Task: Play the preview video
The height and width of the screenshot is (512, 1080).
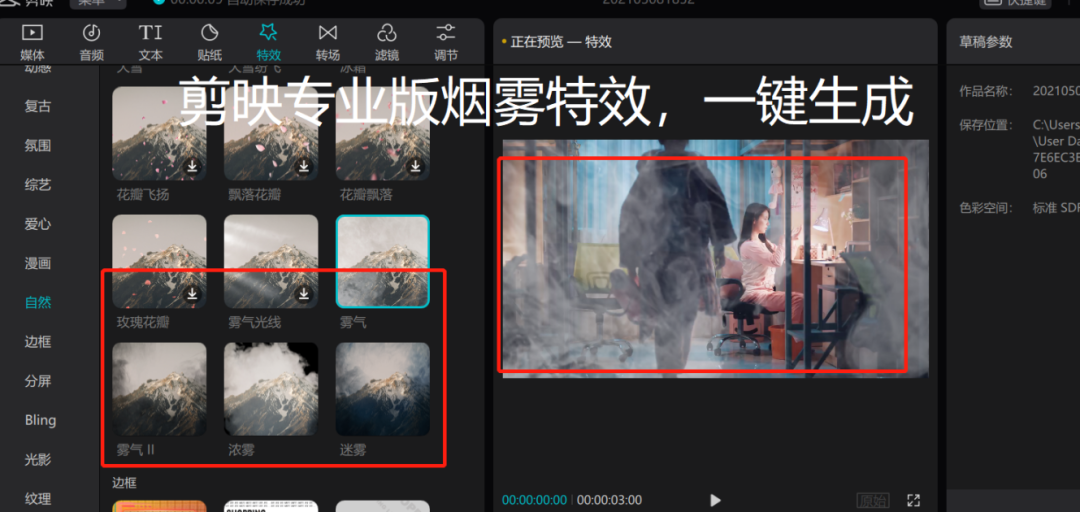Action: pyautogui.click(x=715, y=500)
